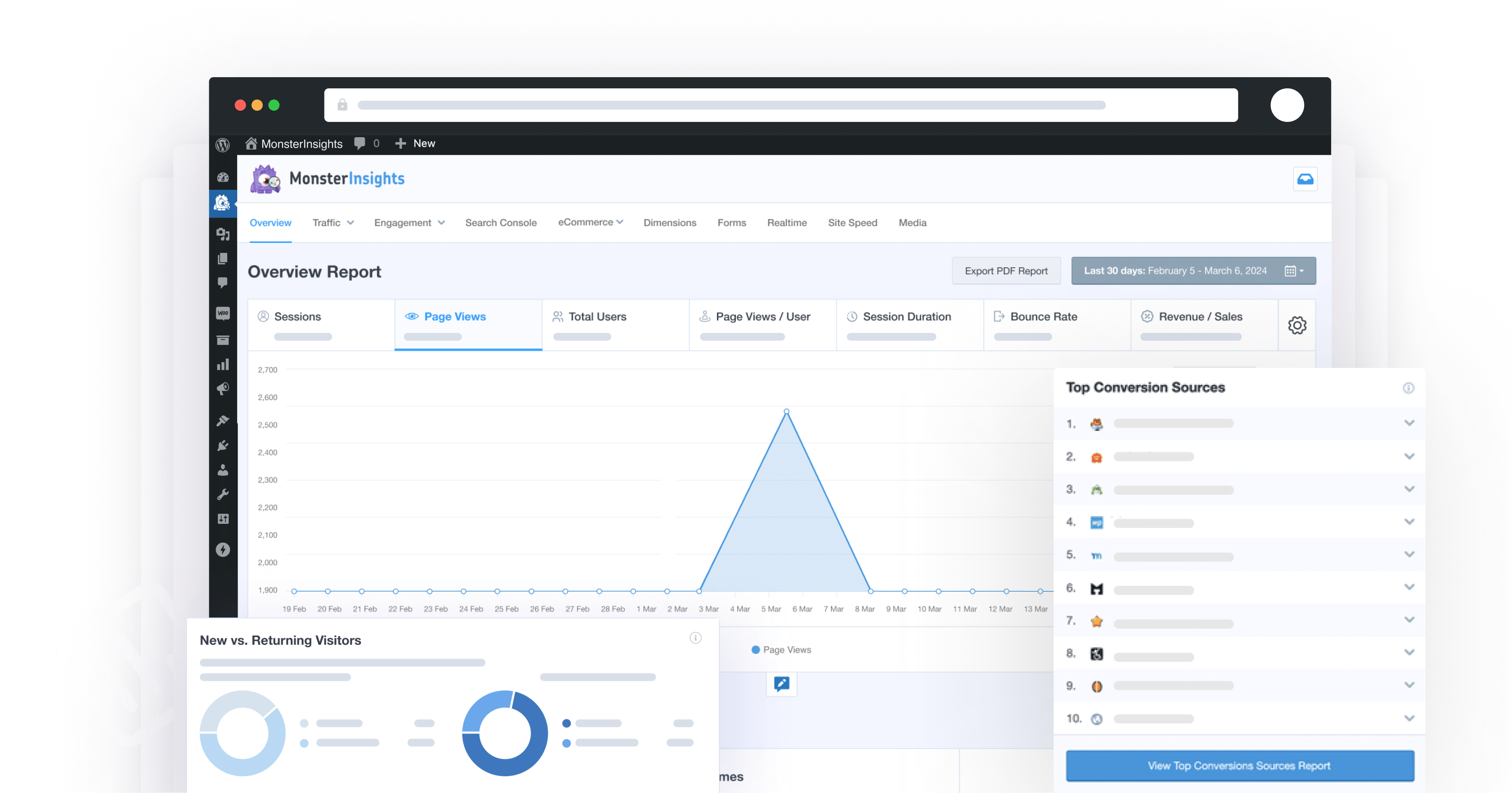
Task: Expand conversion source number 1 row
Action: coord(1409,424)
